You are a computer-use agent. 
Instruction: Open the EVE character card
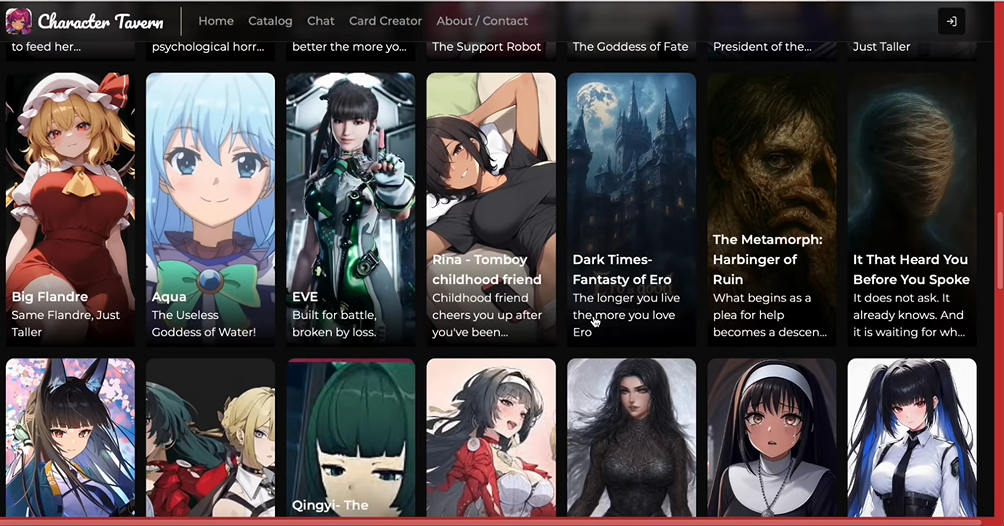tap(351, 210)
